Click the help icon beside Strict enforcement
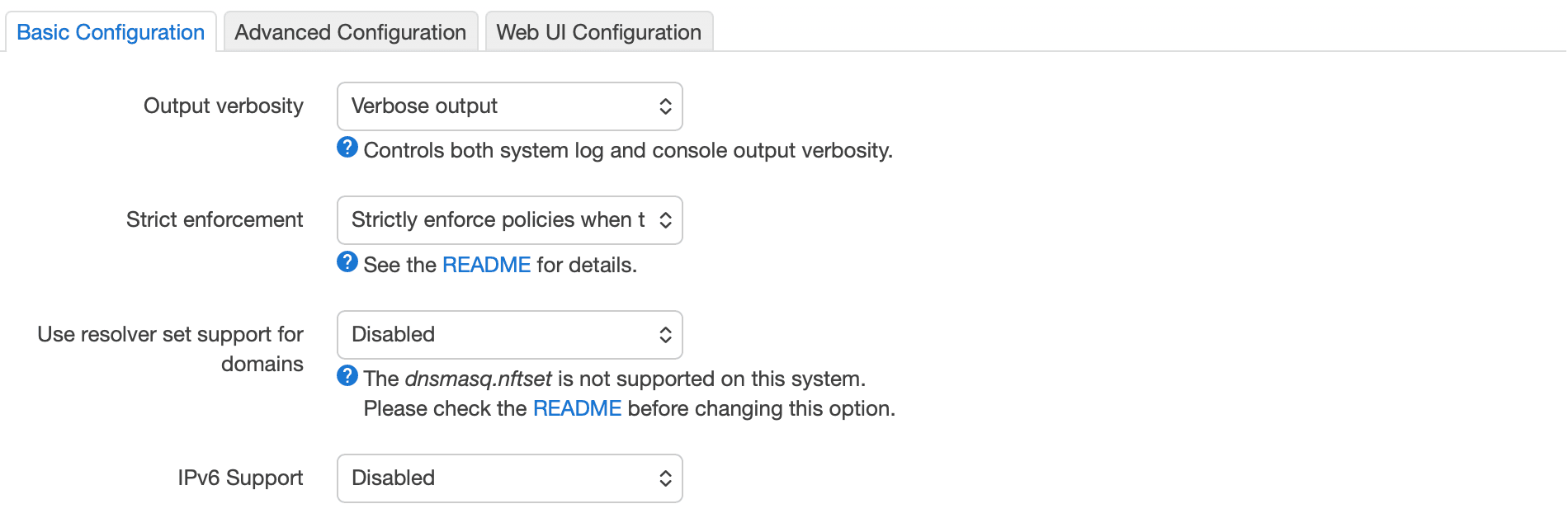This screenshot has width=1568, height=518. [347, 264]
